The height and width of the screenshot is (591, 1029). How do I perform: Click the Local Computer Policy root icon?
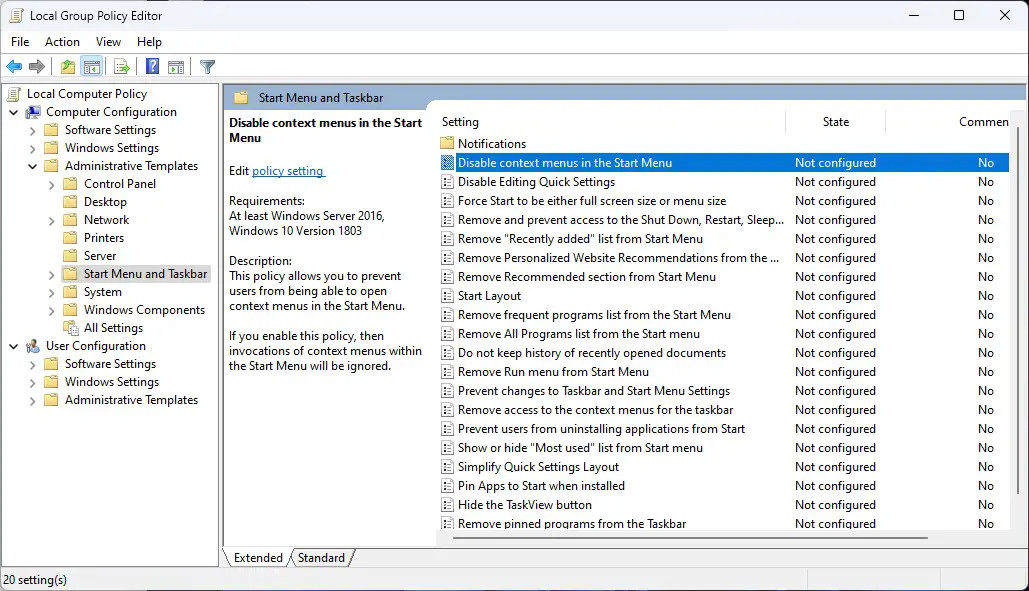pos(14,94)
